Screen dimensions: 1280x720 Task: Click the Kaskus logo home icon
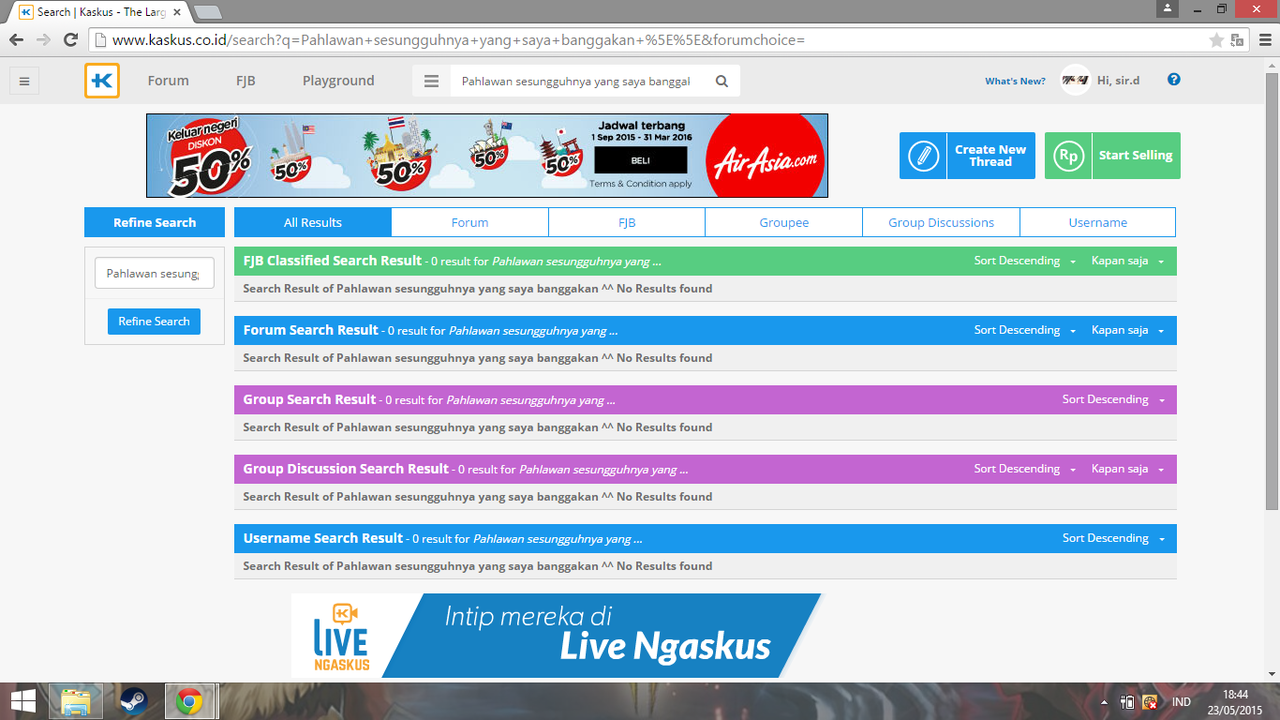tap(102, 81)
